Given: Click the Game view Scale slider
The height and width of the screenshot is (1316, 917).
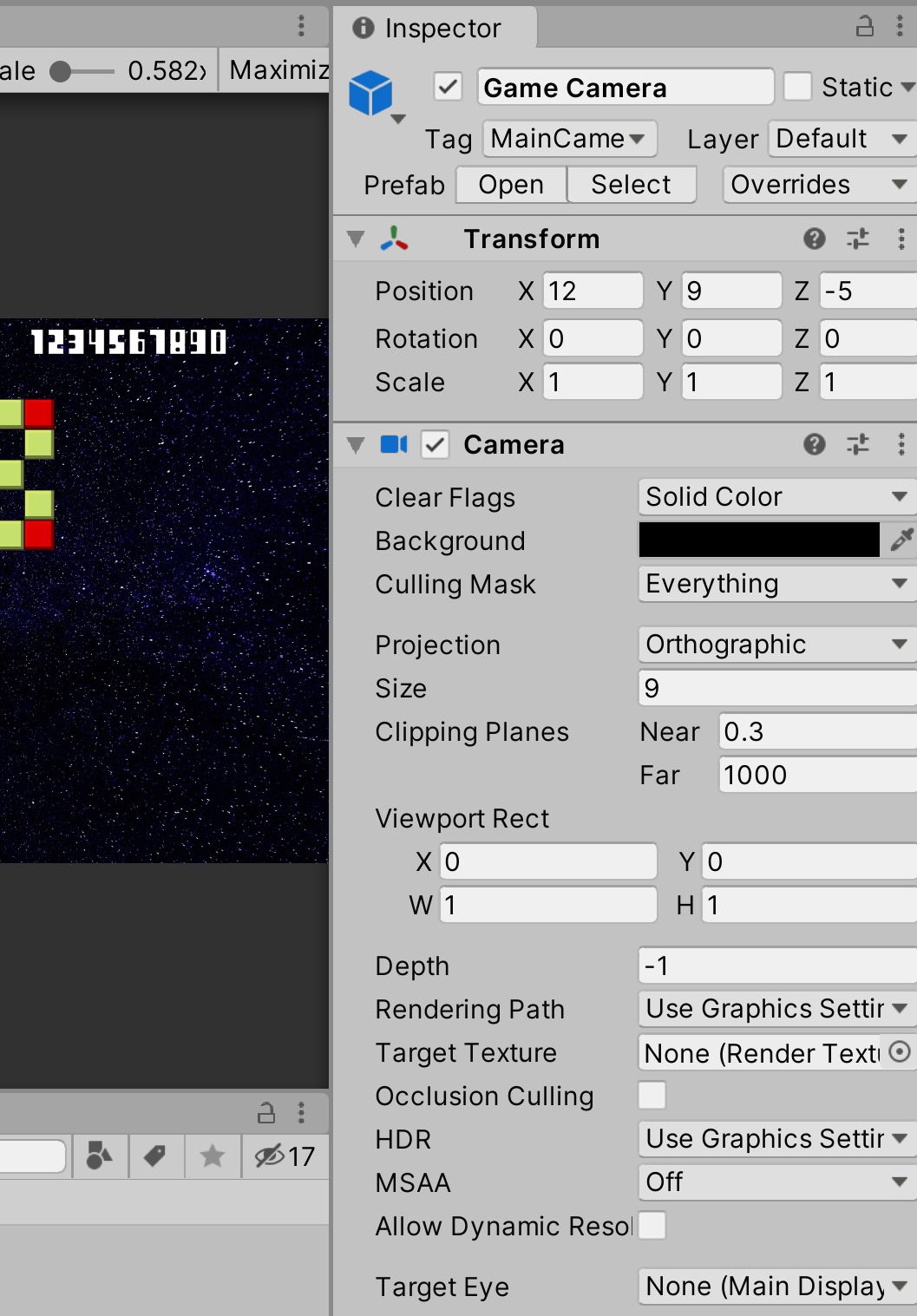Looking at the screenshot, I should tap(82, 71).
